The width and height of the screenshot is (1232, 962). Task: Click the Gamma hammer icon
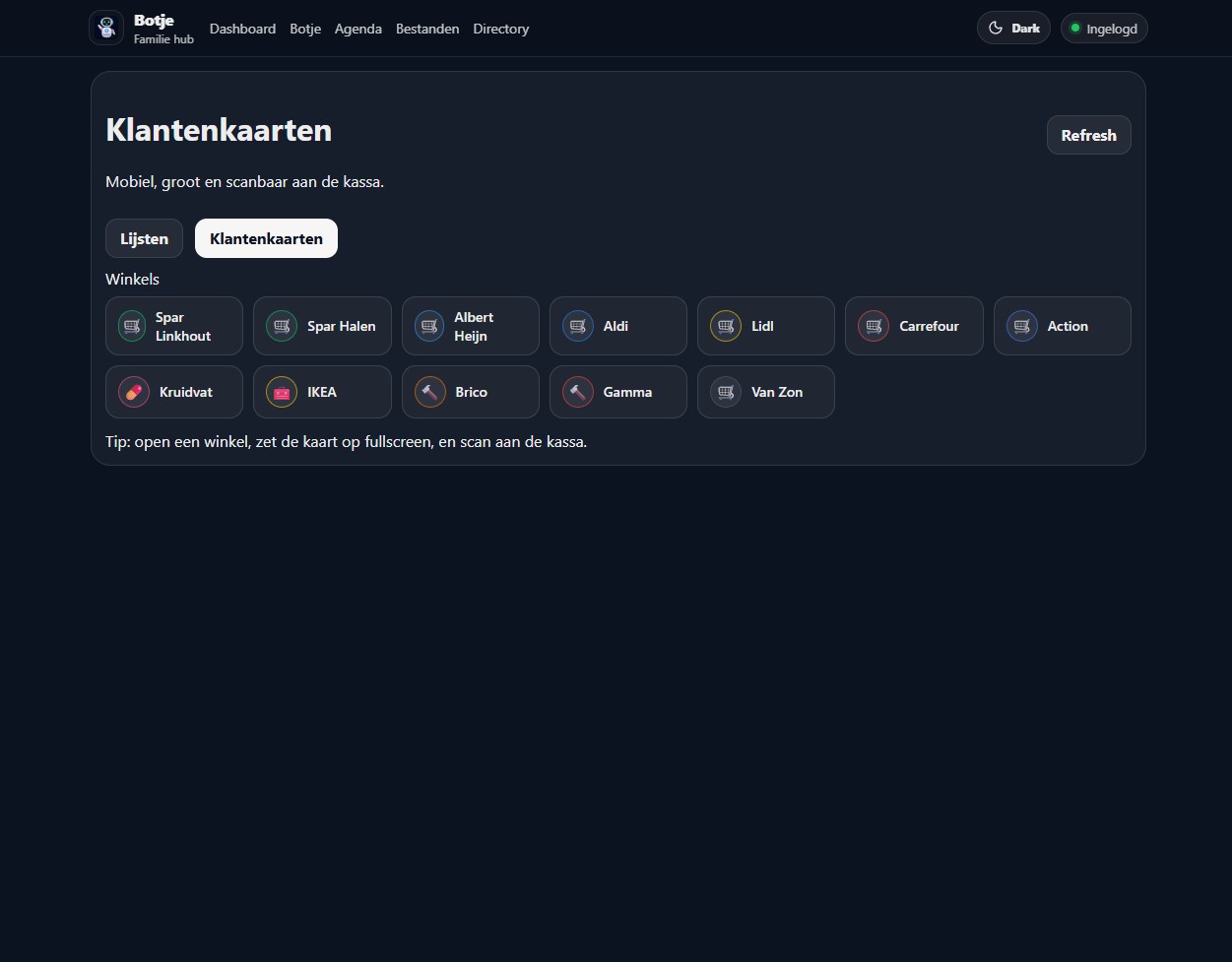click(578, 392)
